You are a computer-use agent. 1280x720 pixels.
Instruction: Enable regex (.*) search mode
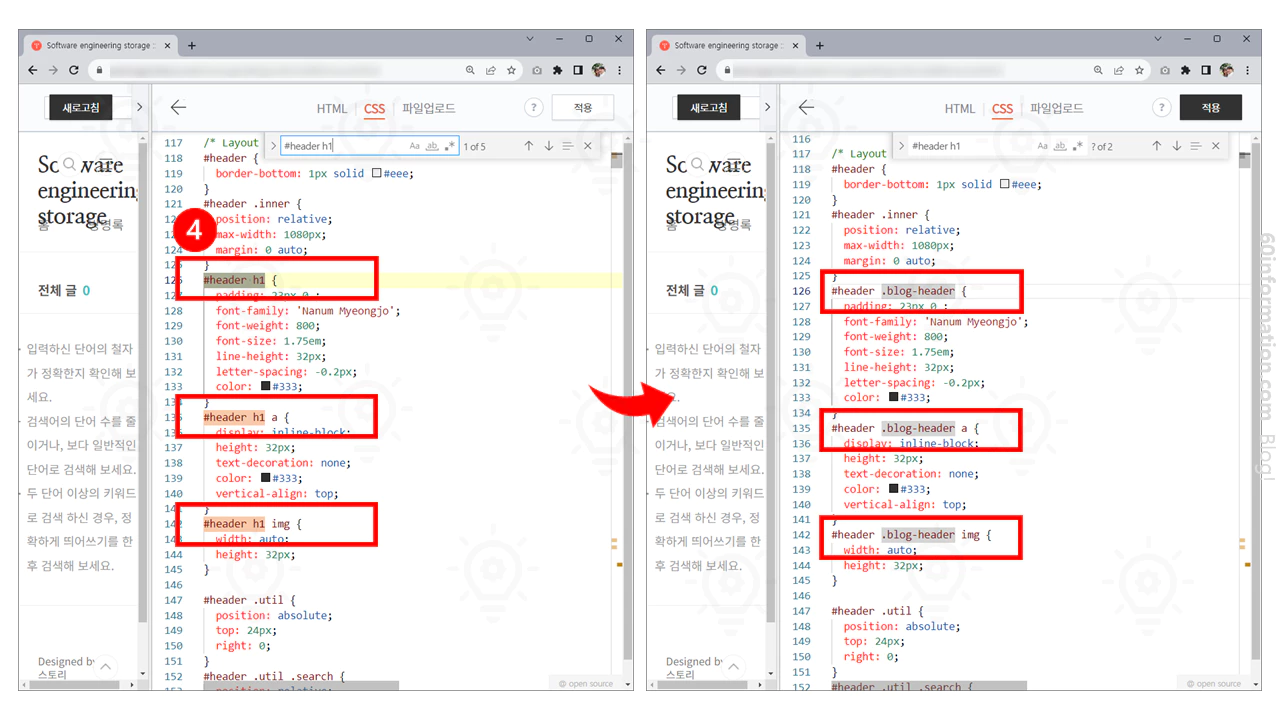click(x=448, y=145)
